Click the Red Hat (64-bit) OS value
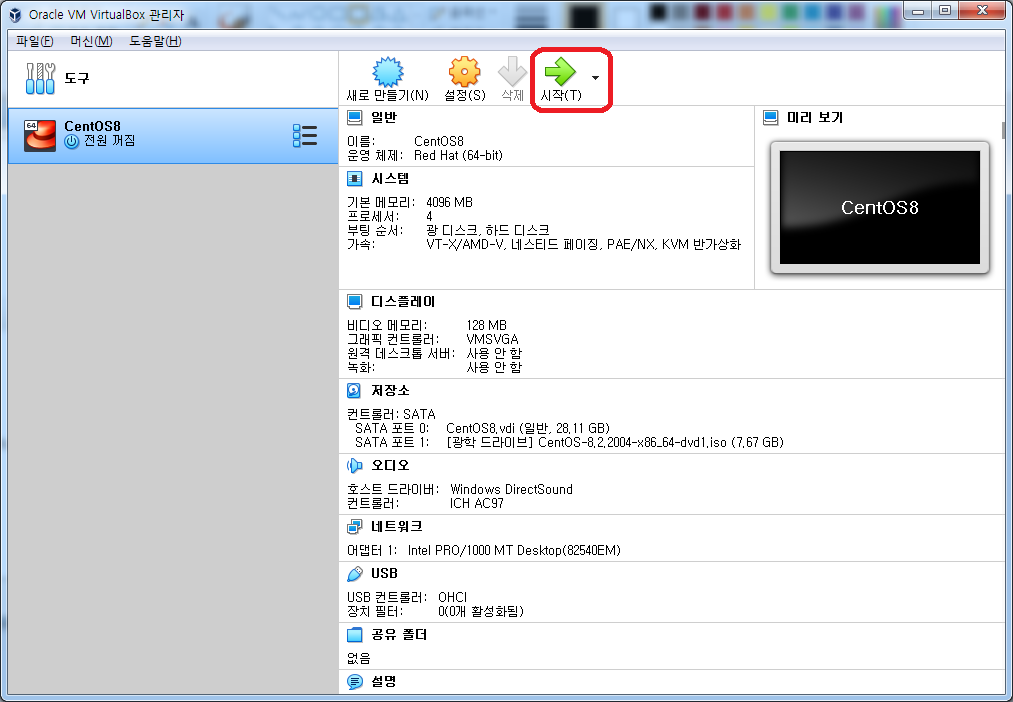This screenshot has height=702, width=1013. 458,155
